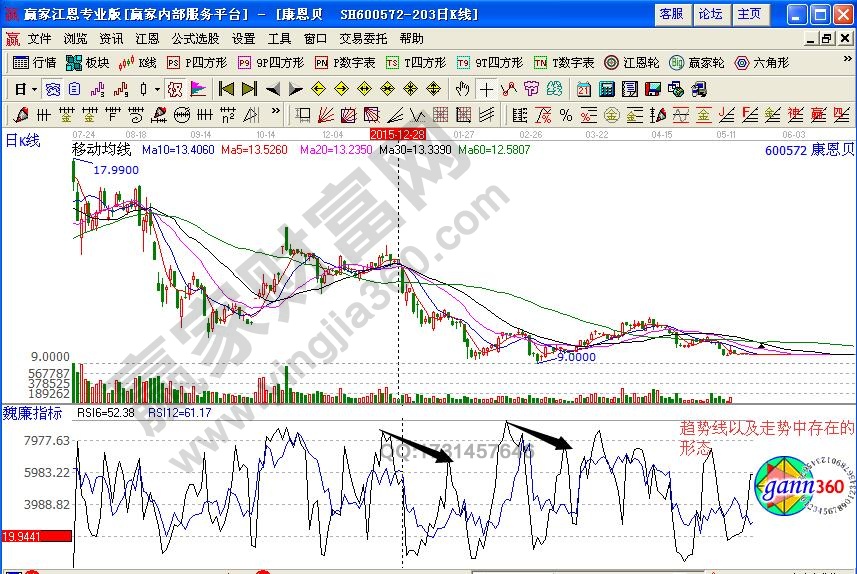Select the hand pan tool
Screen dimensions: 857x574
click(x=463, y=88)
